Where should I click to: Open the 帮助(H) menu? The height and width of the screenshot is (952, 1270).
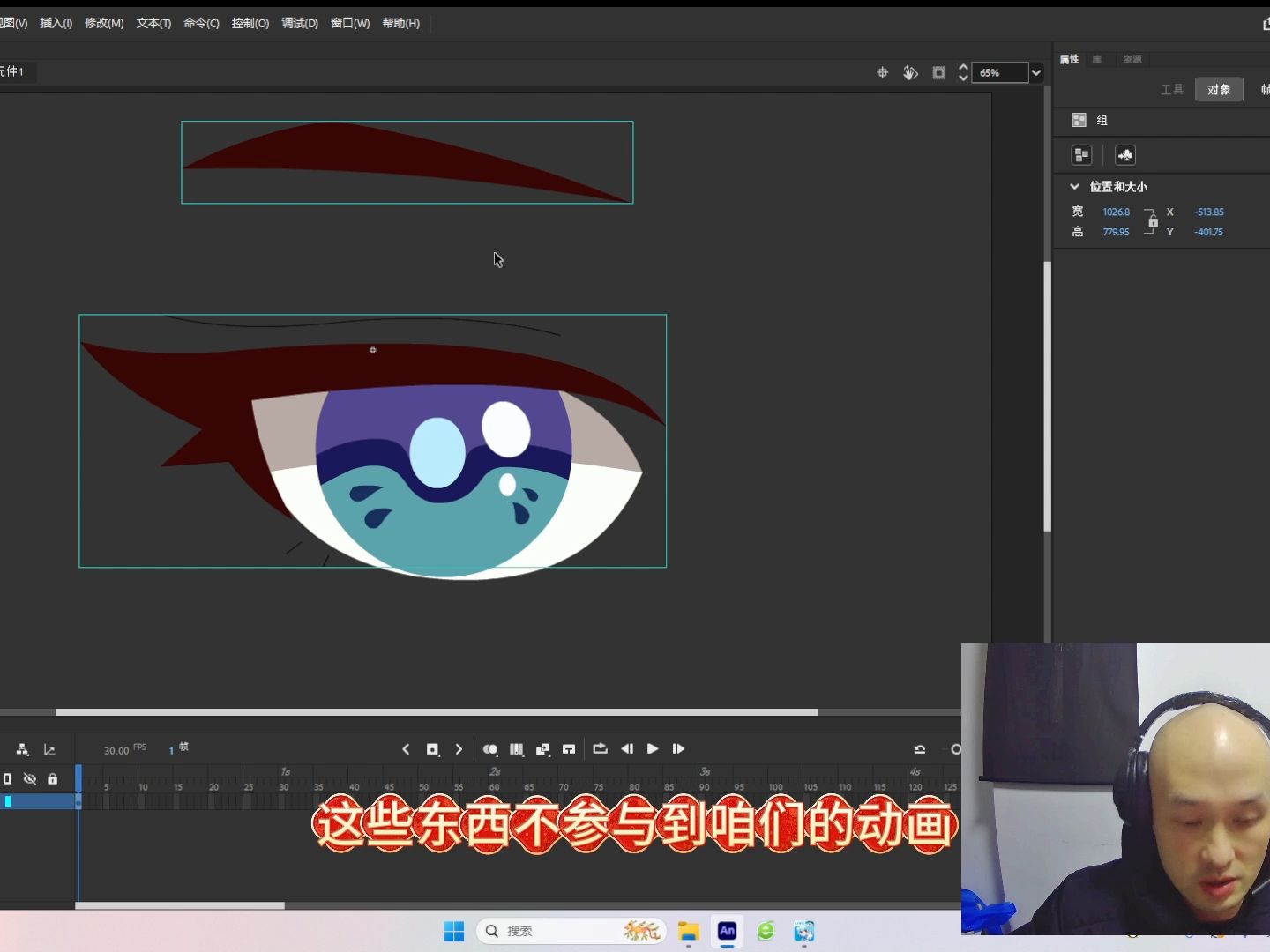coord(401,23)
